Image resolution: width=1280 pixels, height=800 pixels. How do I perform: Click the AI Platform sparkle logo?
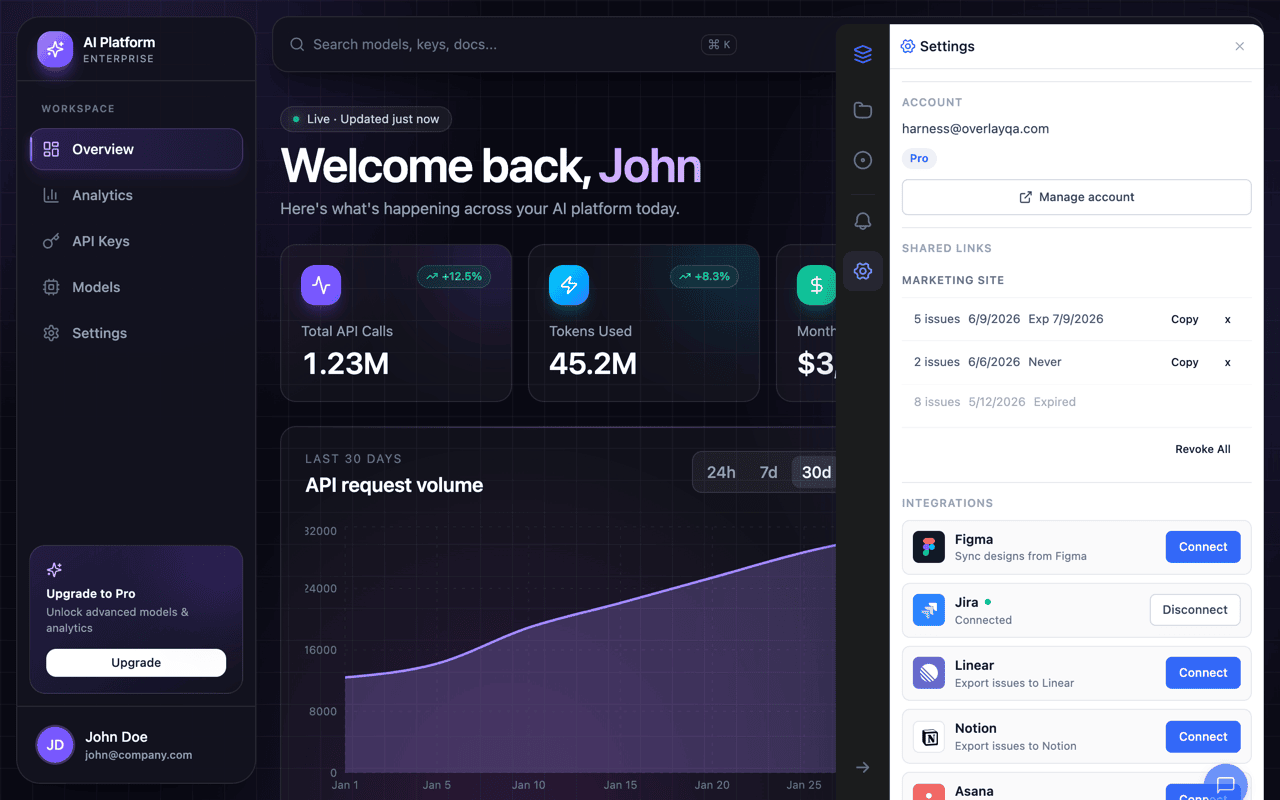55,49
